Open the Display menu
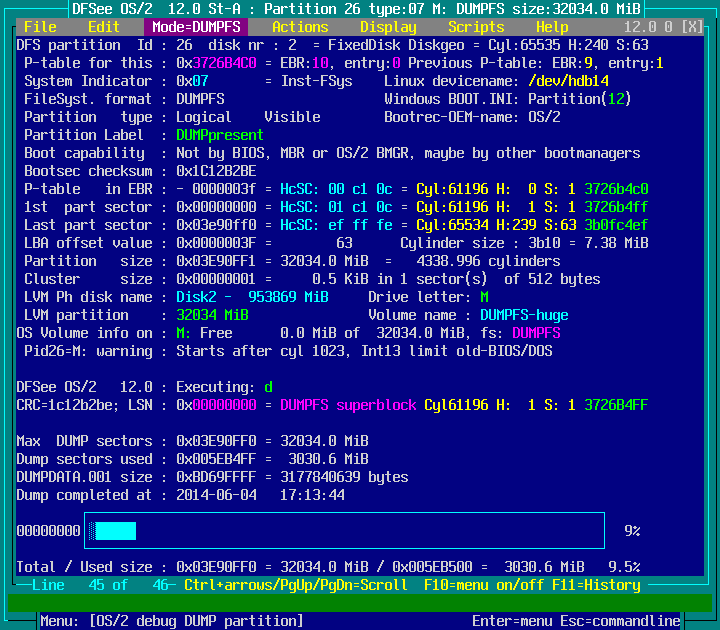This screenshot has width=720, height=630. pyautogui.click(x=388, y=27)
